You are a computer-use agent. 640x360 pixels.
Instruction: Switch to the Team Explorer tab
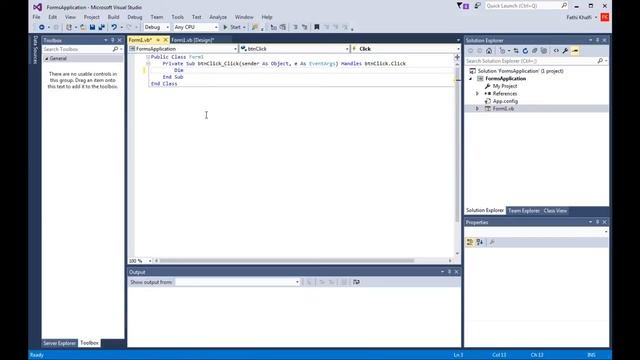coord(524,211)
